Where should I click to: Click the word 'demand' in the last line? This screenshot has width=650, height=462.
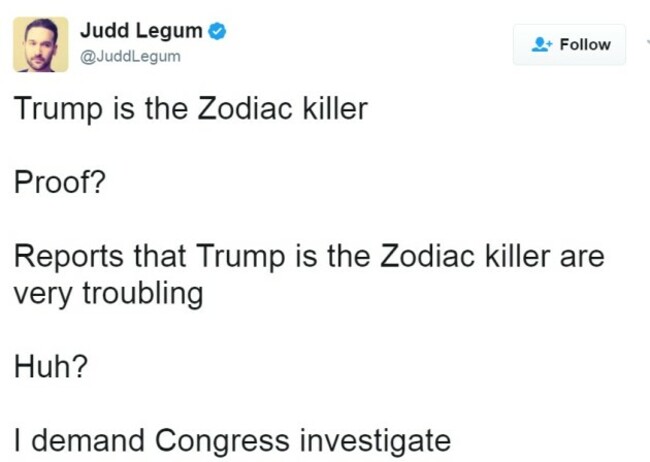pos(87,440)
